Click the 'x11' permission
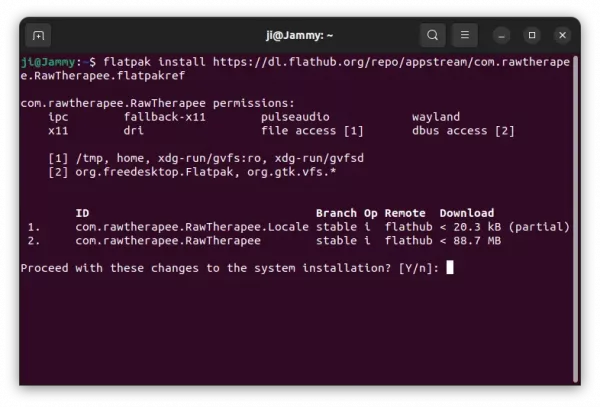Screen dimensions: 600x407 58,131
